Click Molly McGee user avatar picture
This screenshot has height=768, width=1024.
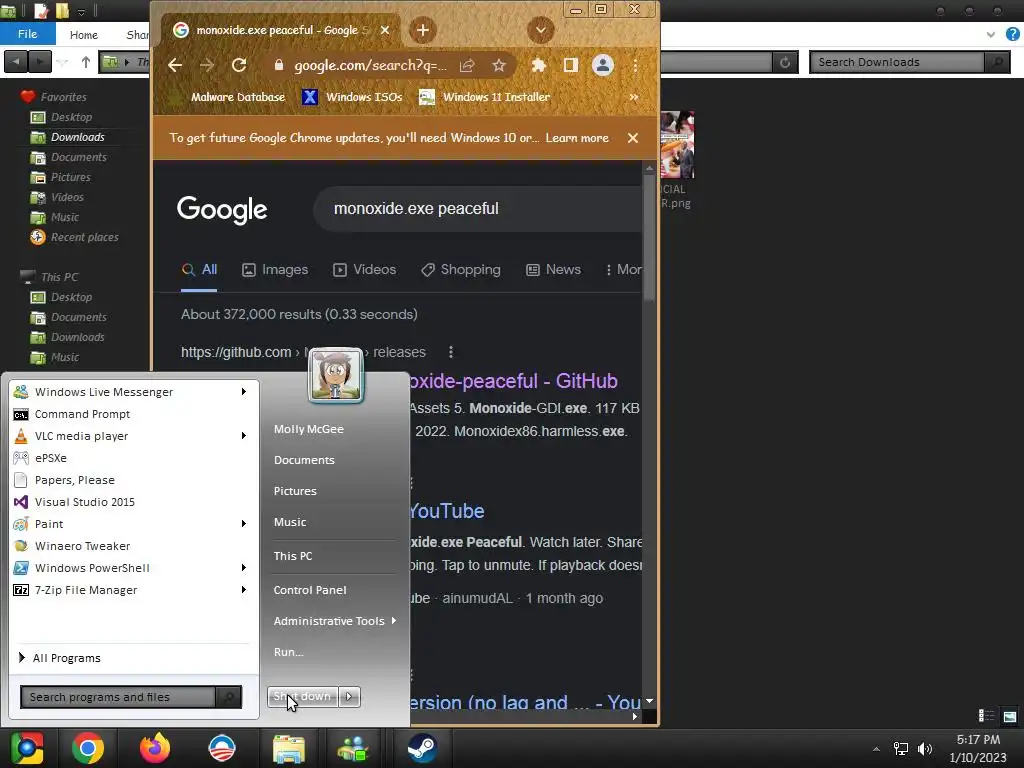(x=336, y=375)
